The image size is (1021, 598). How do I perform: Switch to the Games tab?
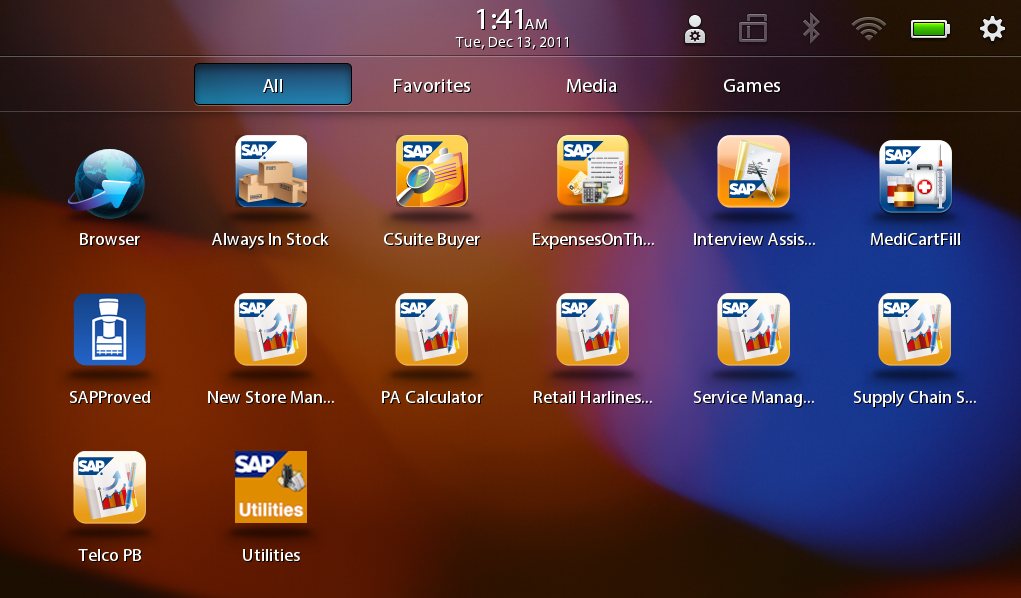pyautogui.click(x=751, y=85)
